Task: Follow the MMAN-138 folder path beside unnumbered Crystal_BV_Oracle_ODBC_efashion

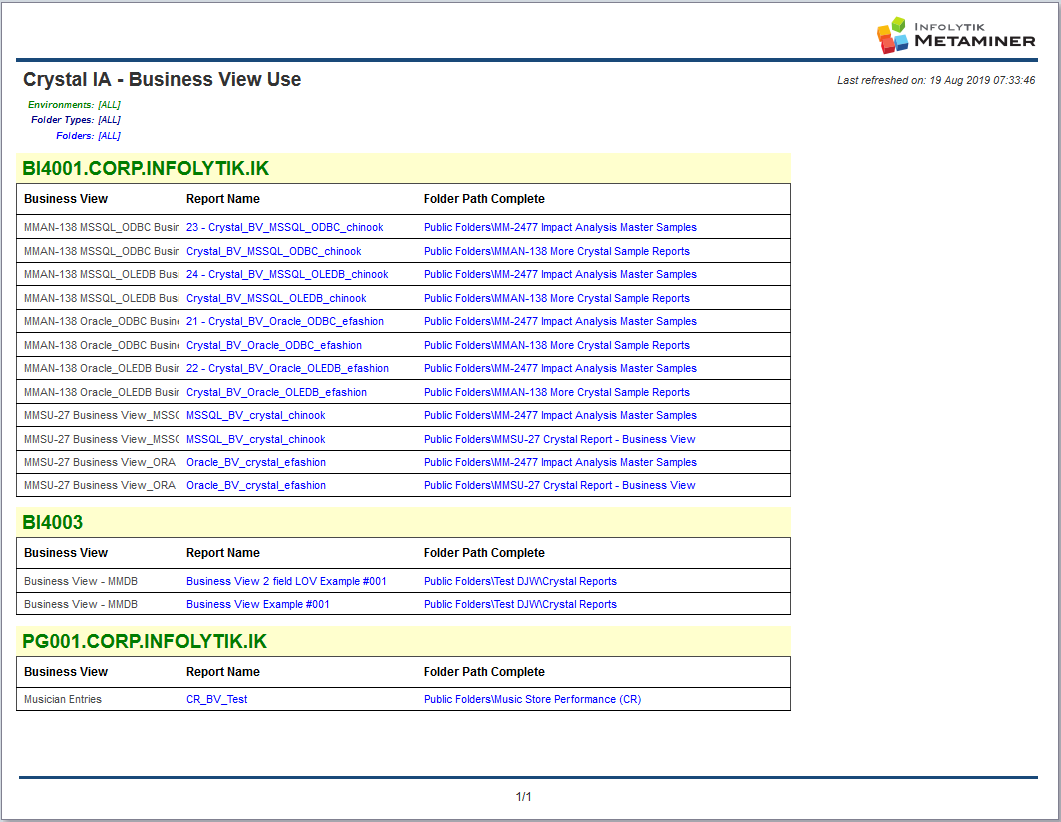Action: pos(557,345)
